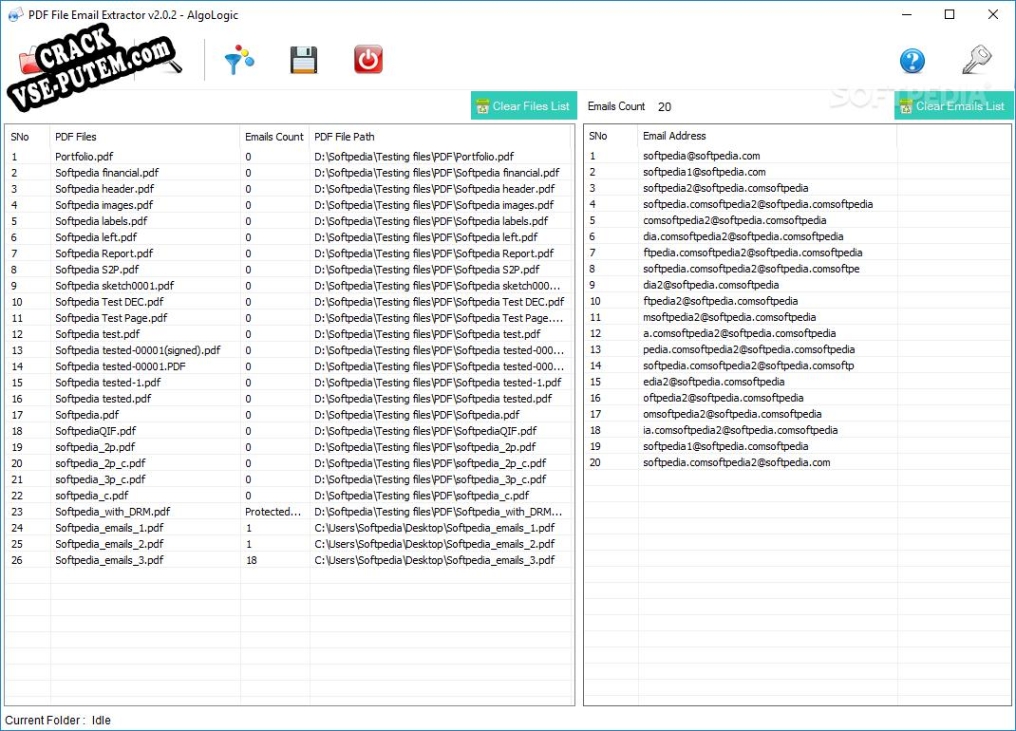
Task: Save emails with floppy disk icon
Action: 303,60
